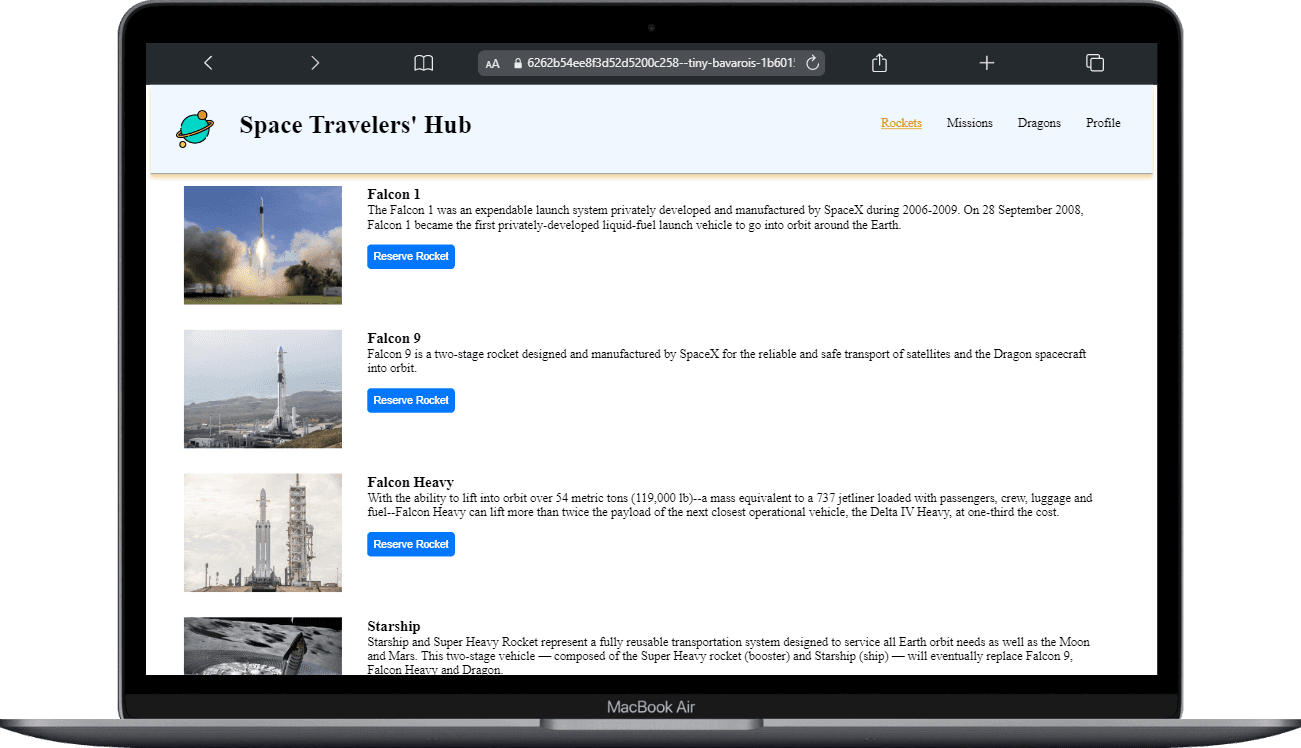Open the Profile page
Image resolution: width=1301 pixels, height=748 pixels.
[x=1103, y=123]
